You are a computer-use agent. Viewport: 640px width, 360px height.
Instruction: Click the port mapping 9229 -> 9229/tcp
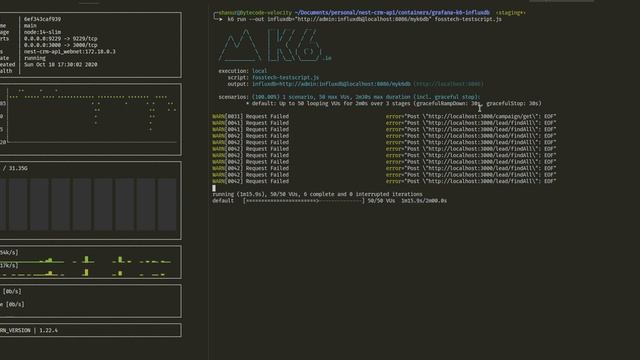point(60,39)
